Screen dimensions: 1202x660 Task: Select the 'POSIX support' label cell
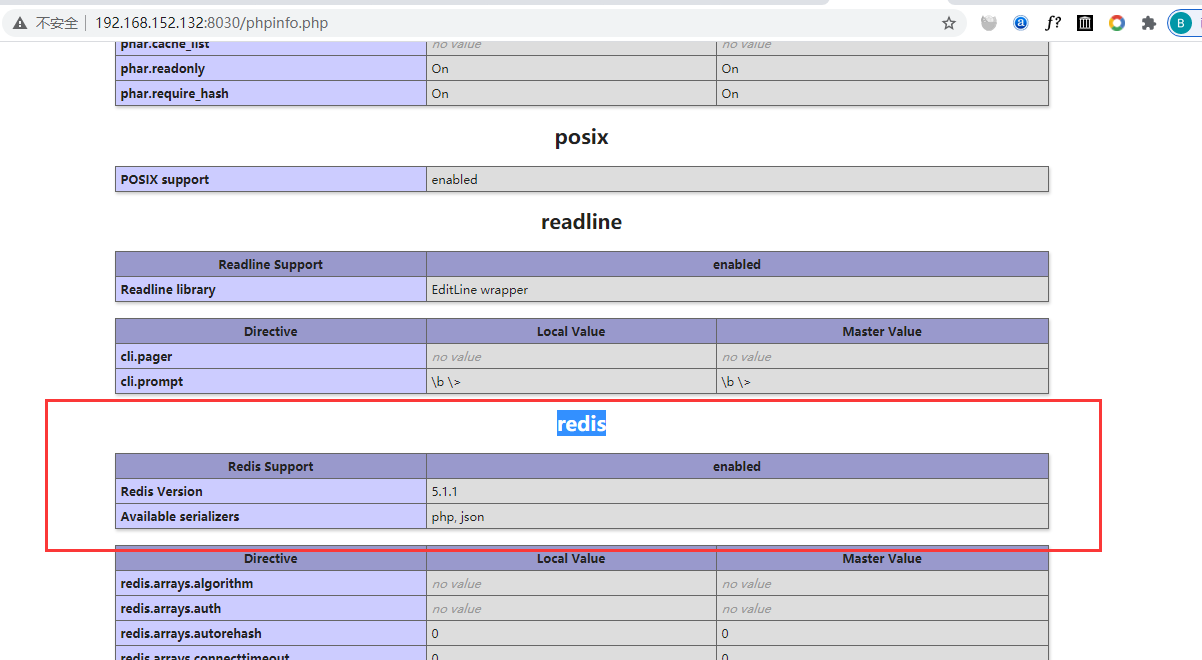pyautogui.click(x=271, y=179)
